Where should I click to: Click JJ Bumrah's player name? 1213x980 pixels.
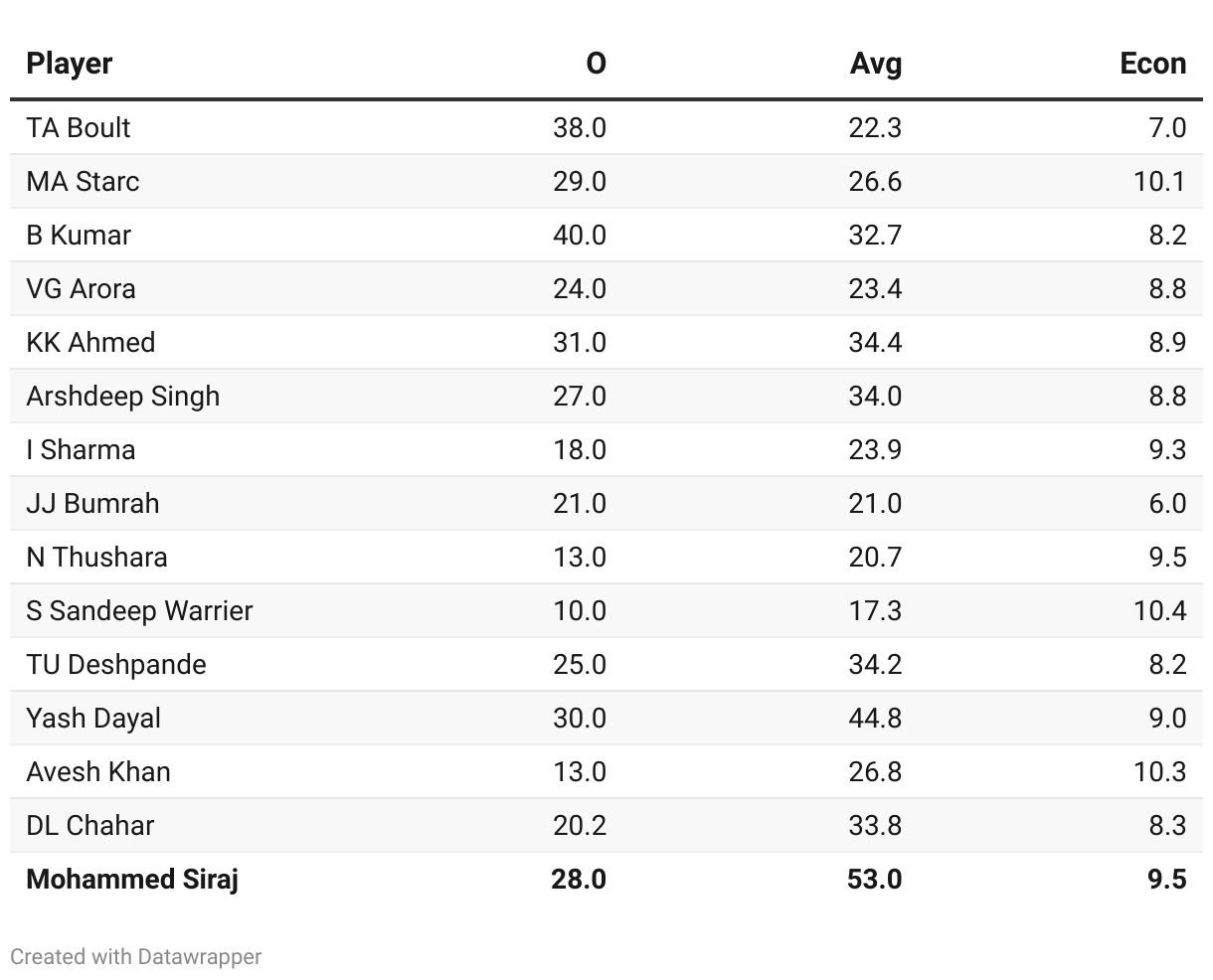(x=92, y=503)
